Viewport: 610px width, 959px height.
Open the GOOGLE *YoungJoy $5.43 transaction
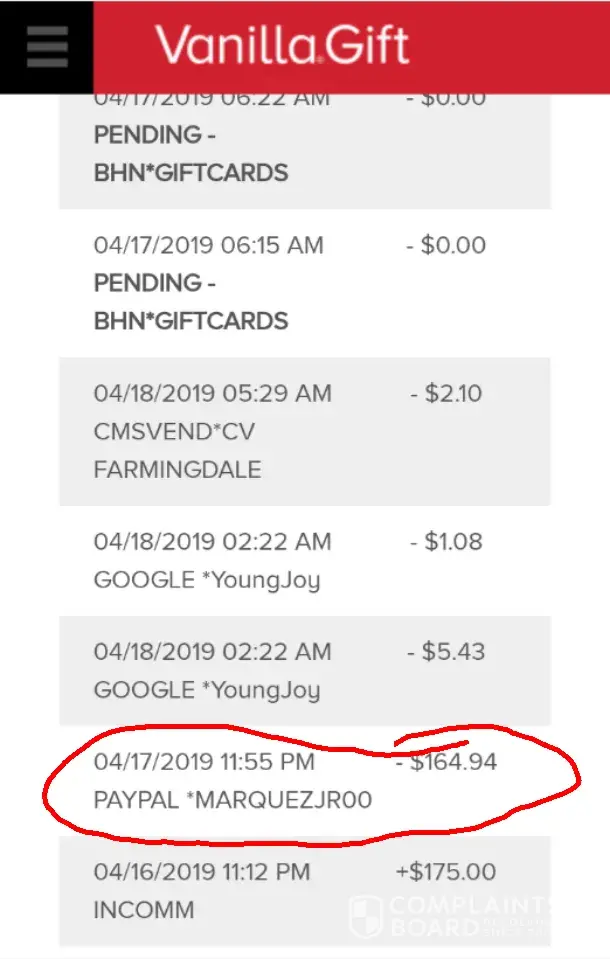(x=207, y=690)
